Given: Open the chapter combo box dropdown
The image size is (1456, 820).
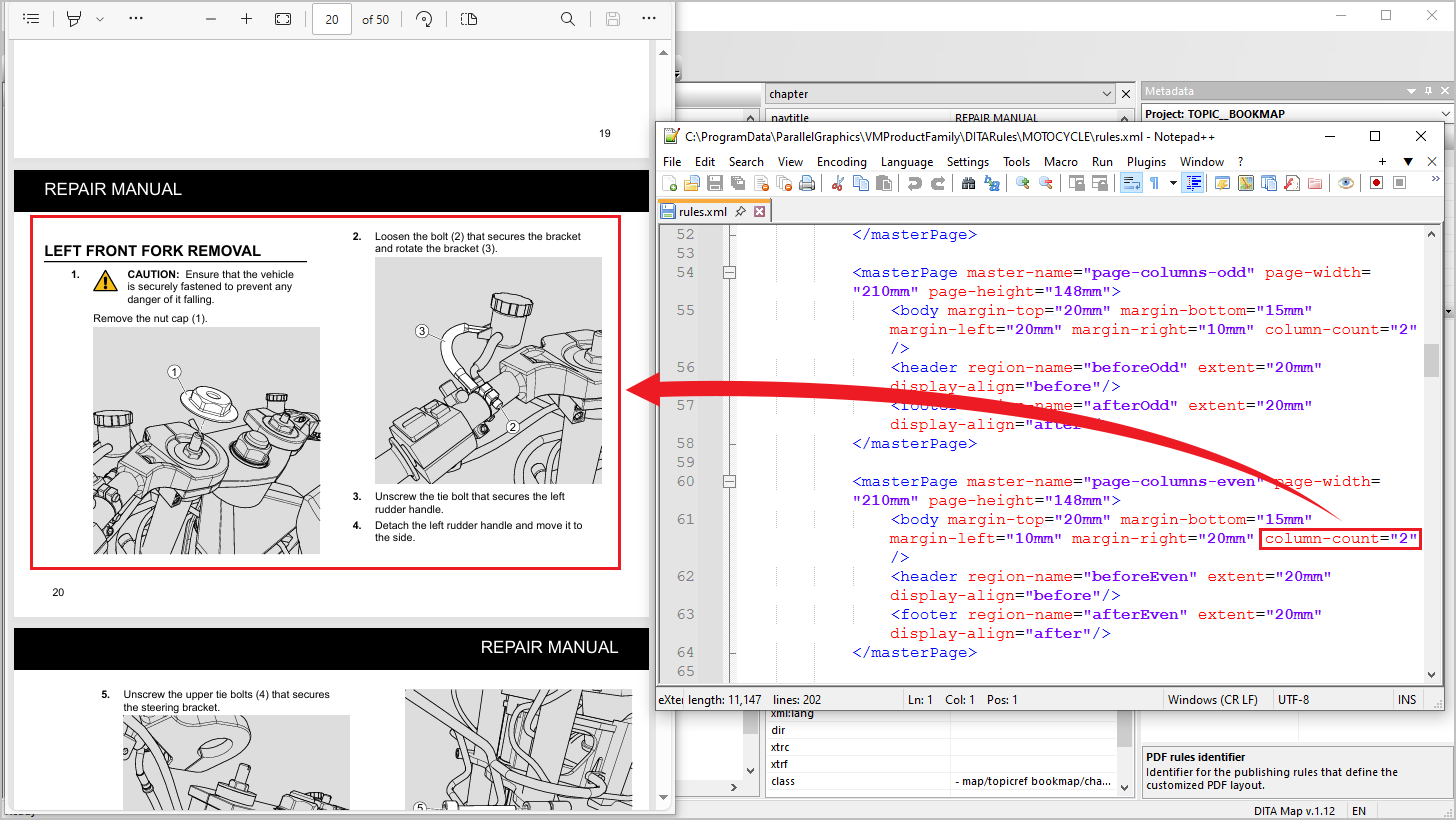Looking at the screenshot, I should coord(1108,93).
